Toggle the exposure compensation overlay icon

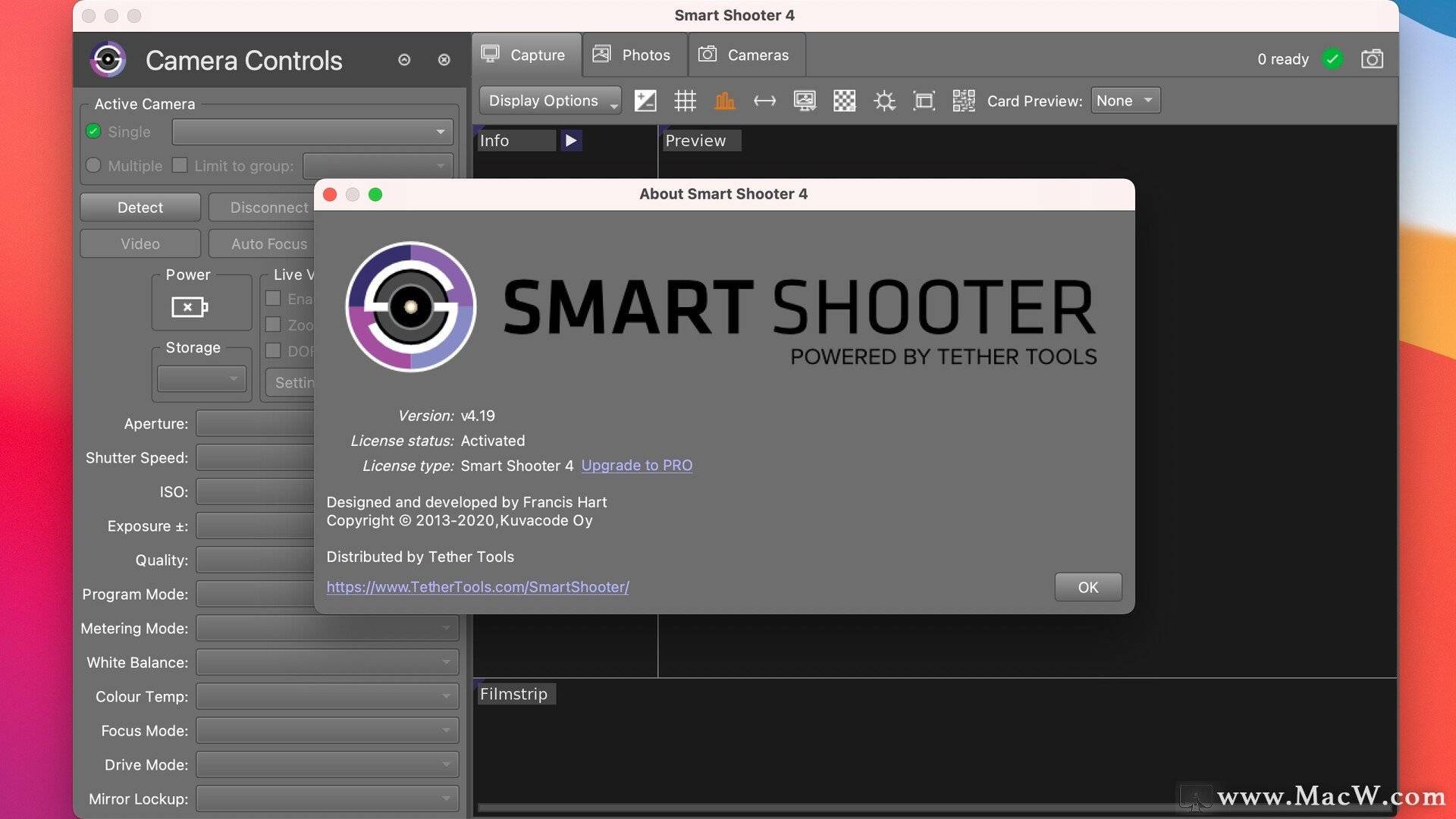645,101
